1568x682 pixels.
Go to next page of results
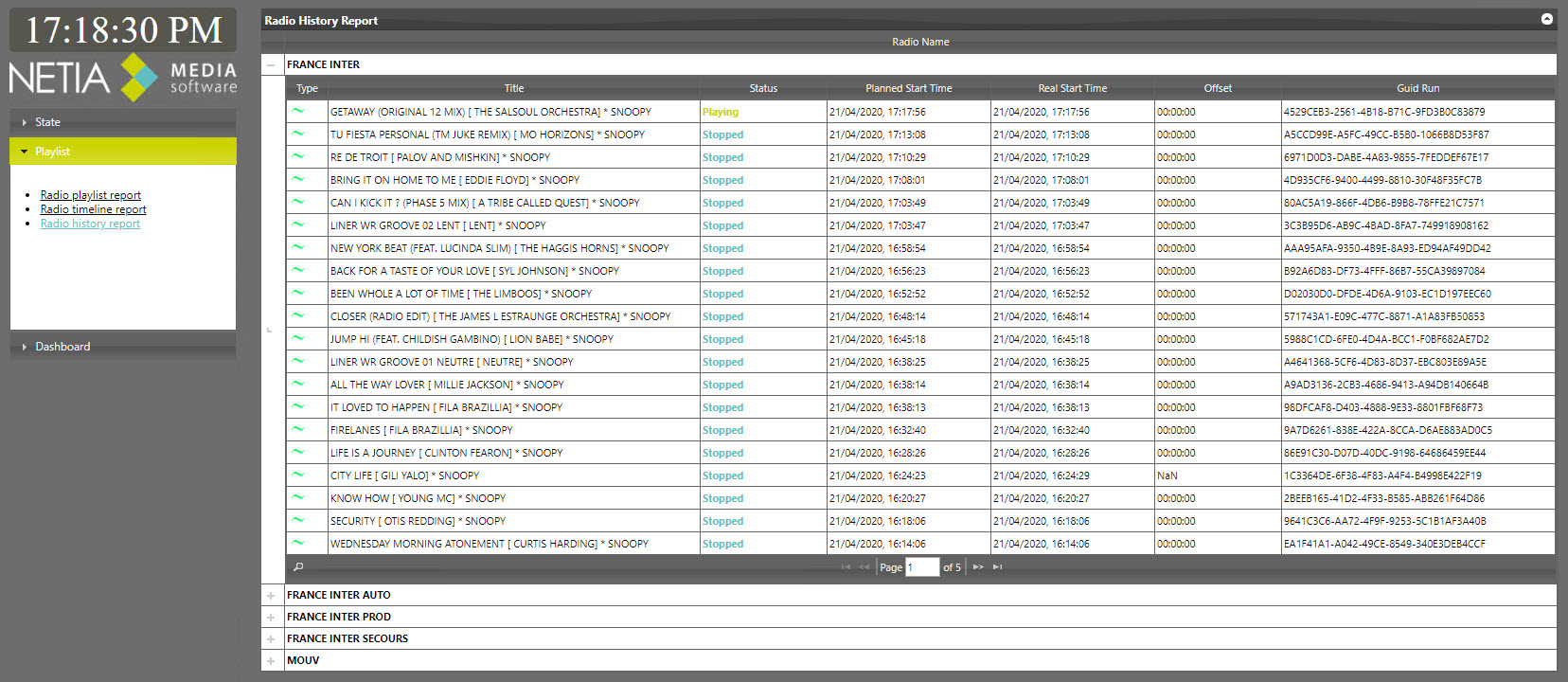[978, 567]
